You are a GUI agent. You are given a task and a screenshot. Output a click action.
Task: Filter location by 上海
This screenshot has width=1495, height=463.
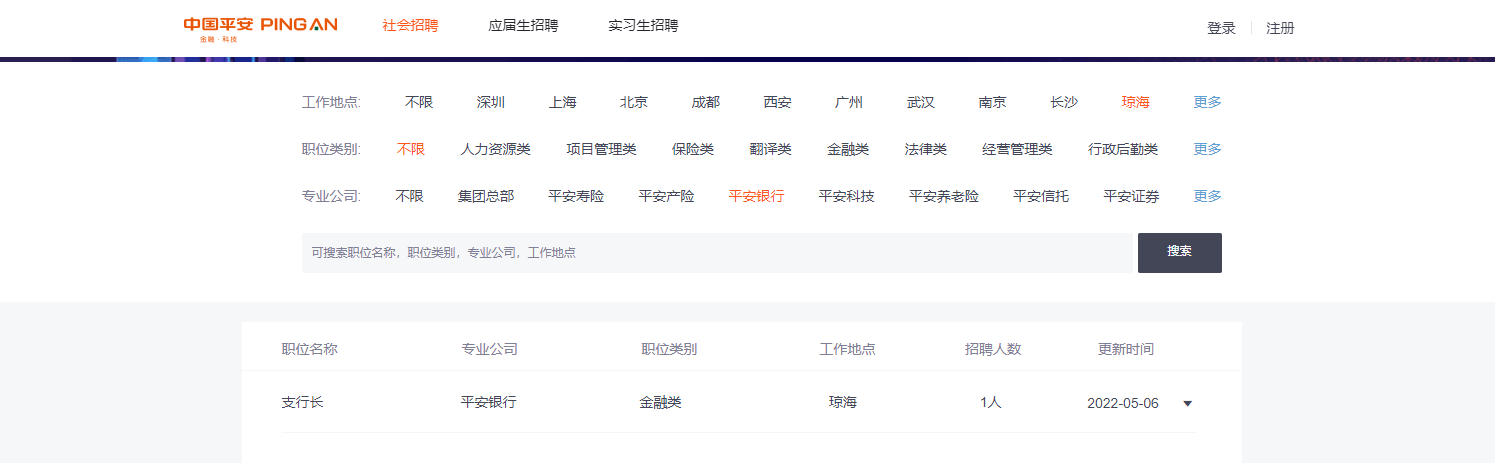click(x=563, y=102)
